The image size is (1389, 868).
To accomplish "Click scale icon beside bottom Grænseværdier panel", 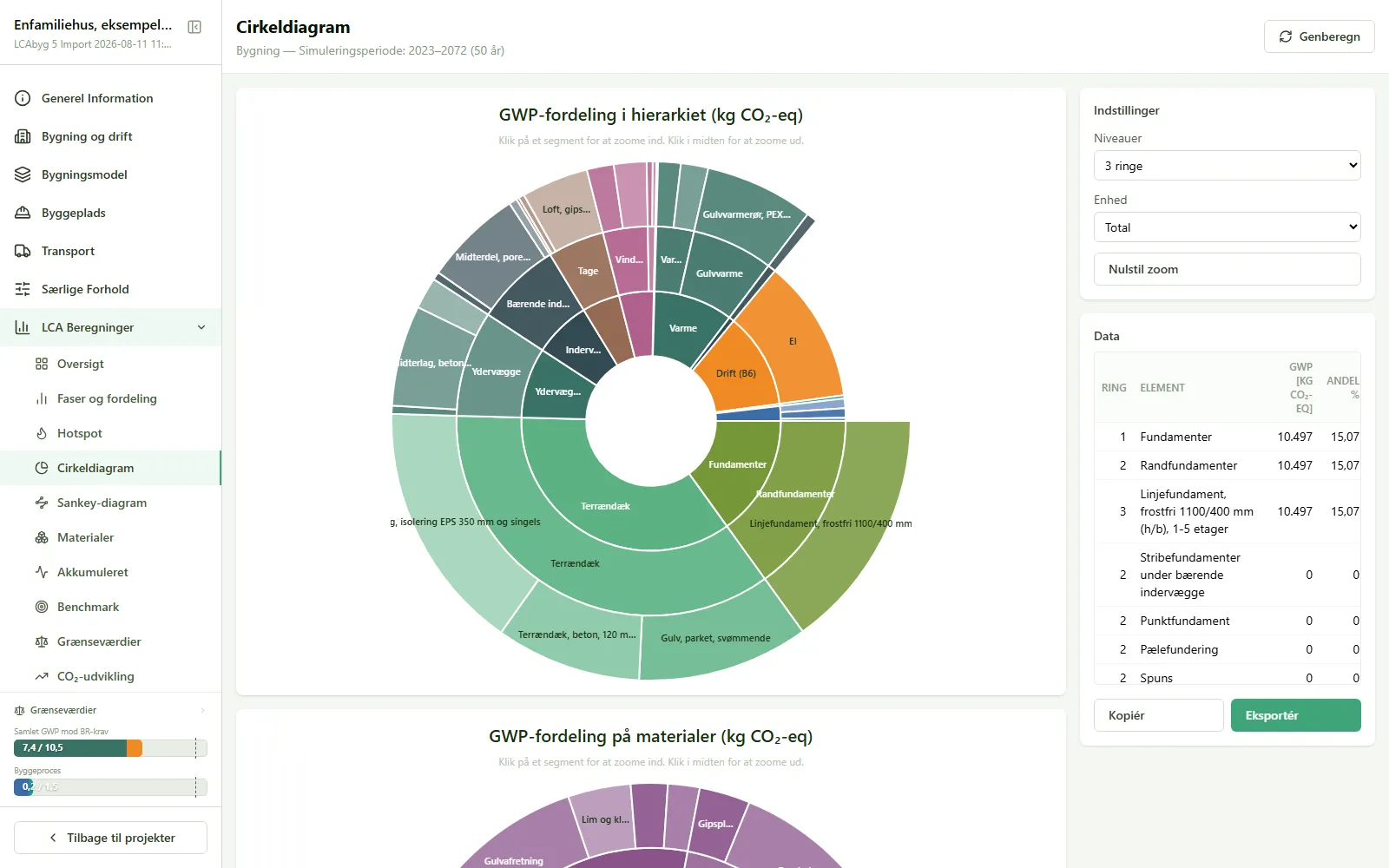I will click(x=20, y=710).
